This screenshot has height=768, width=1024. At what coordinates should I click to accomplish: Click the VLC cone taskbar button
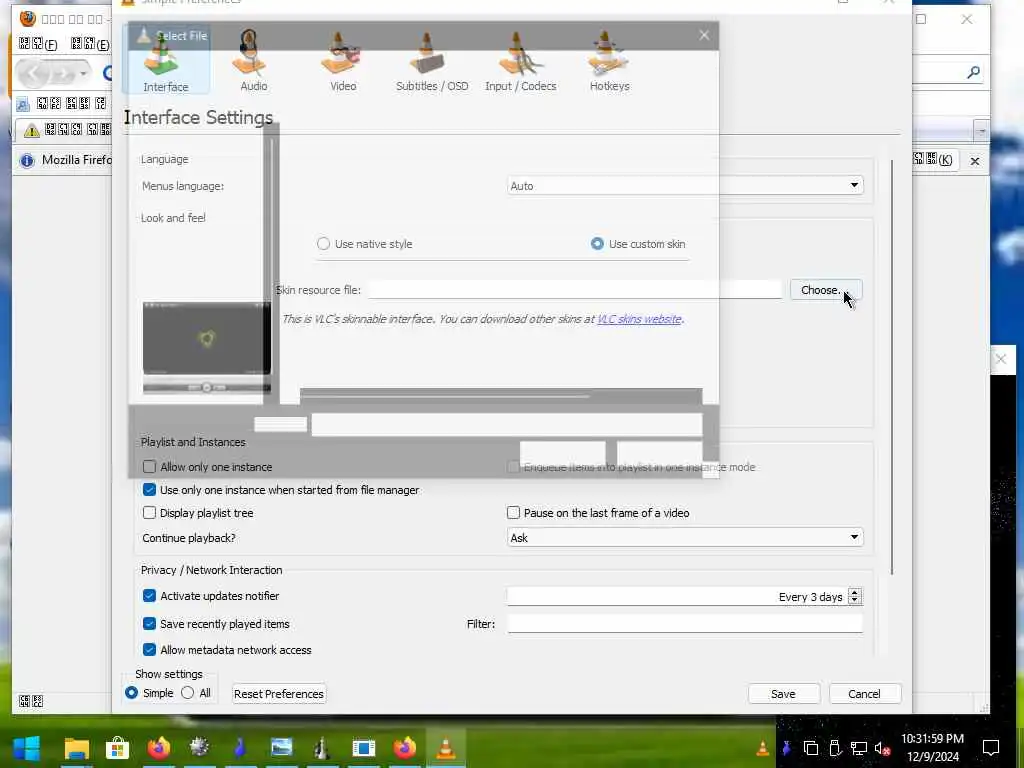445,748
